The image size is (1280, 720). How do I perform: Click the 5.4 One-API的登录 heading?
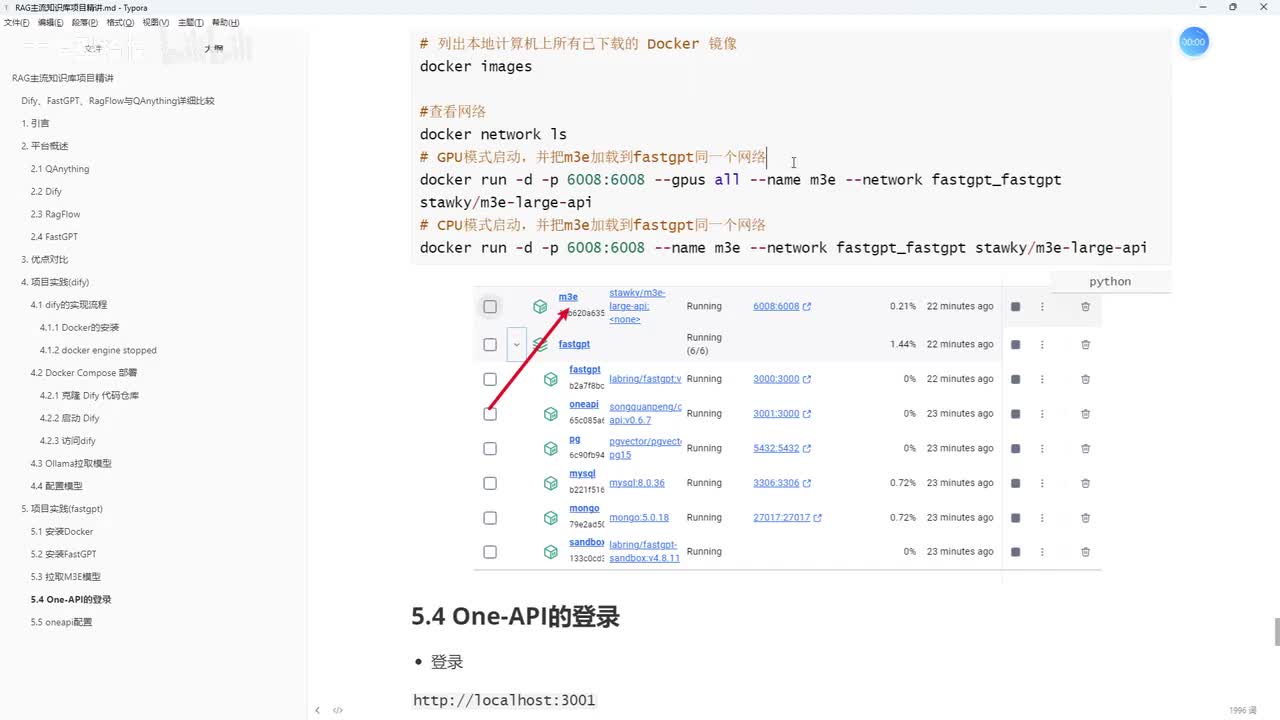point(516,617)
